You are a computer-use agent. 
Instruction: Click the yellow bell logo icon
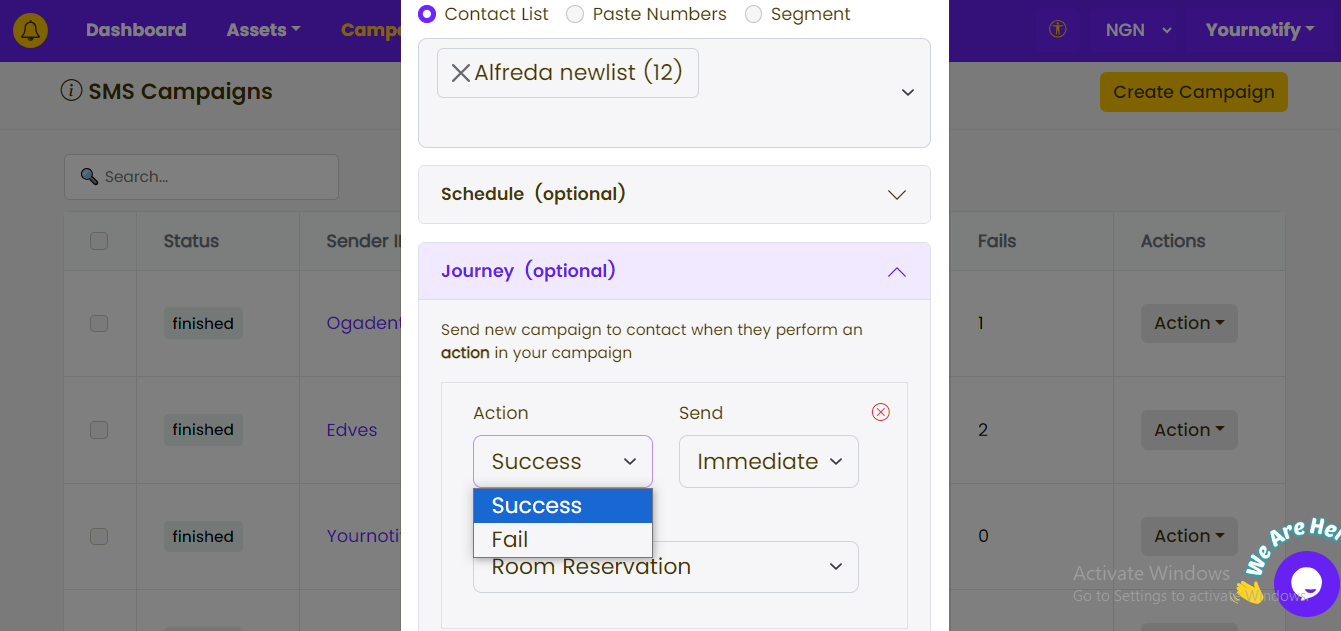pos(31,31)
